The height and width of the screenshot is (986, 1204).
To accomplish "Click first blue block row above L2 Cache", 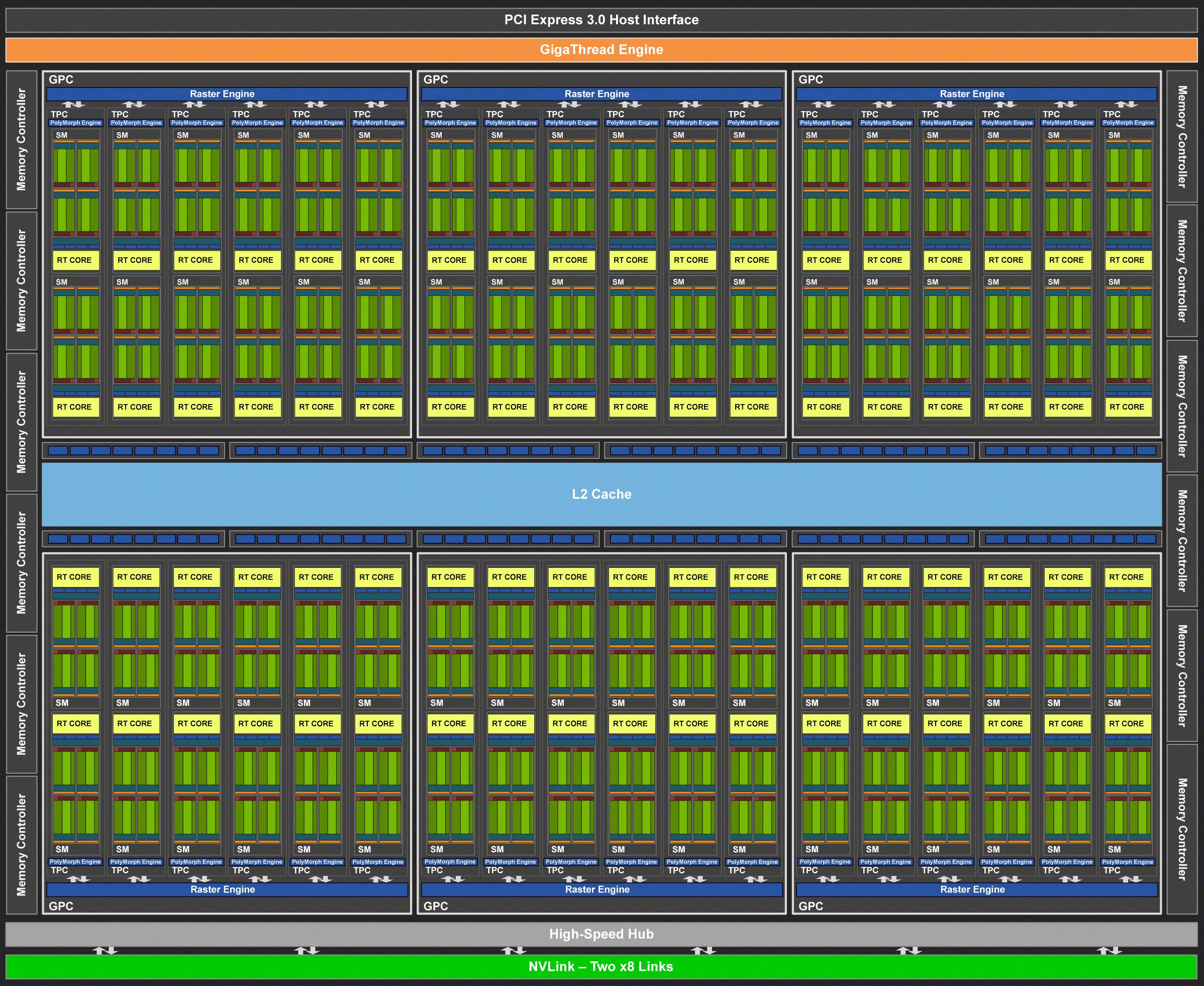I will [x=134, y=451].
